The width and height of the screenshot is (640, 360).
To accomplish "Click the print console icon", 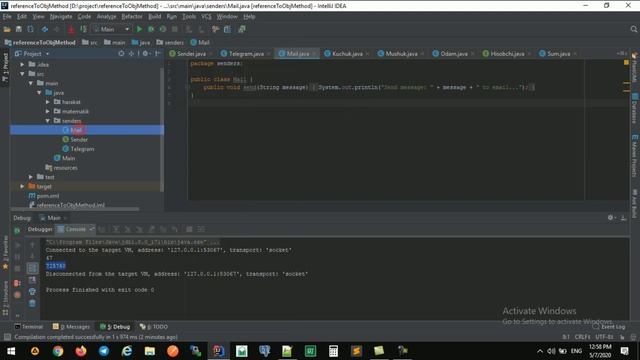I will (32, 291).
